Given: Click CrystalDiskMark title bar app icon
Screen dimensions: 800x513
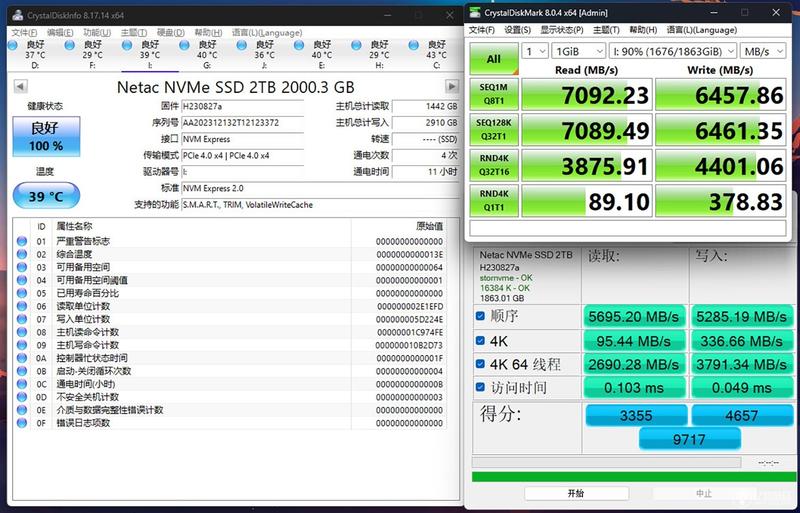Looking at the screenshot, I should click(x=475, y=12).
